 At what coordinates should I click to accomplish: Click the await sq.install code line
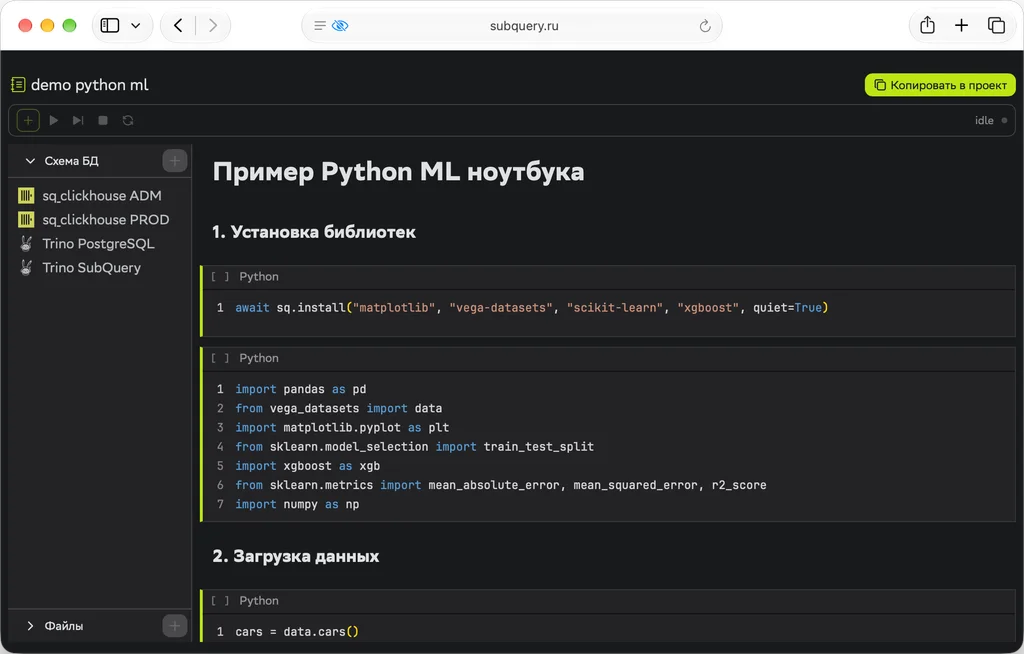coord(531,308)
